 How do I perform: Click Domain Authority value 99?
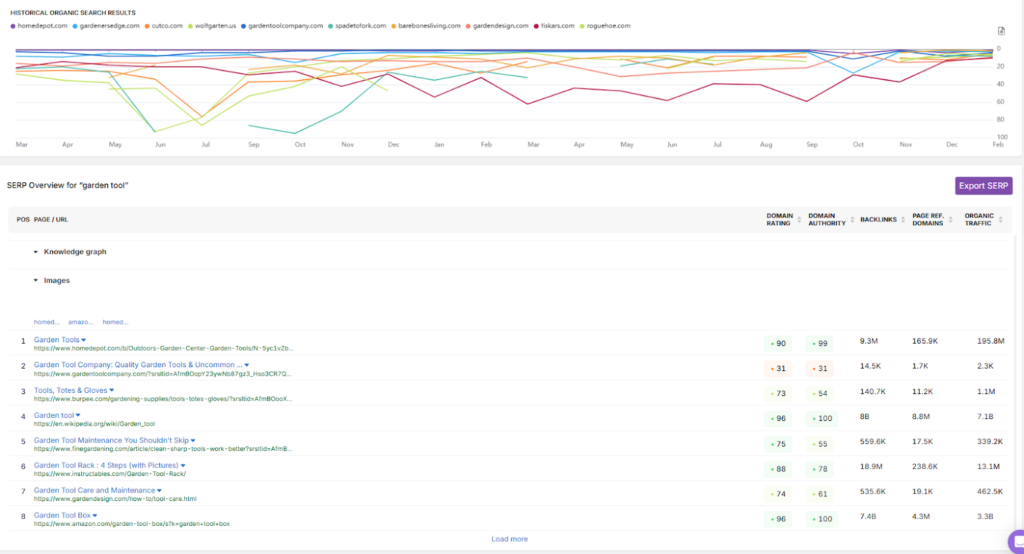tap(820, 343)
